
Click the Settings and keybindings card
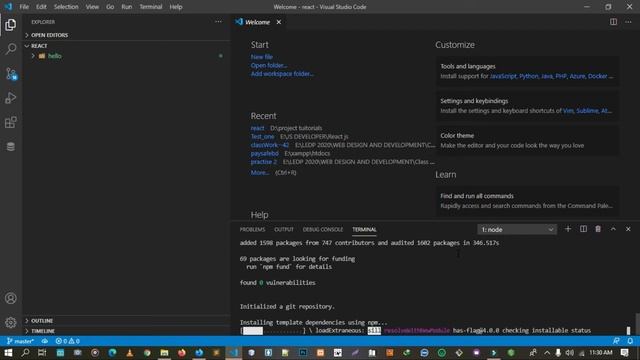click(527, 106)
